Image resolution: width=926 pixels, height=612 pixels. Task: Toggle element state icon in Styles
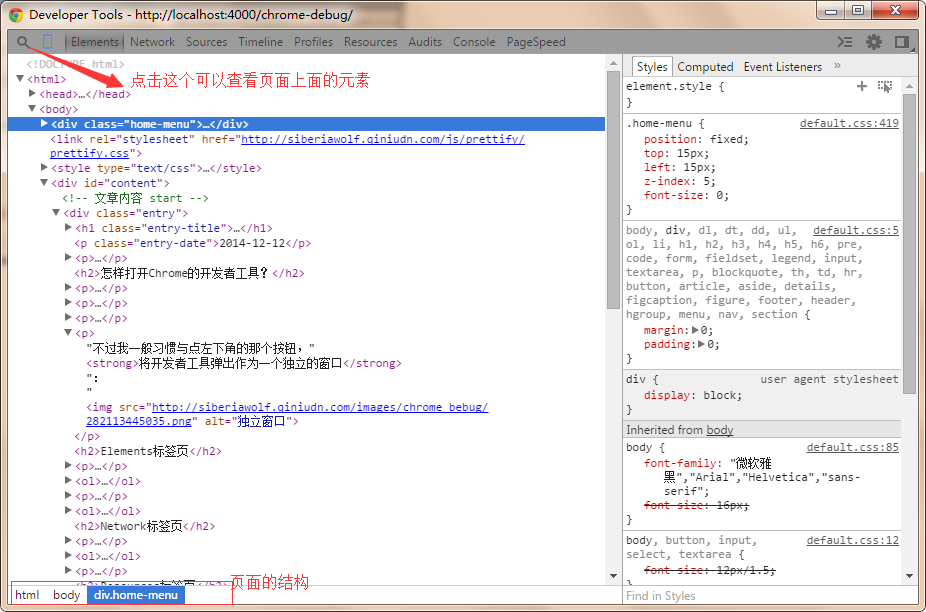point(885,86)
